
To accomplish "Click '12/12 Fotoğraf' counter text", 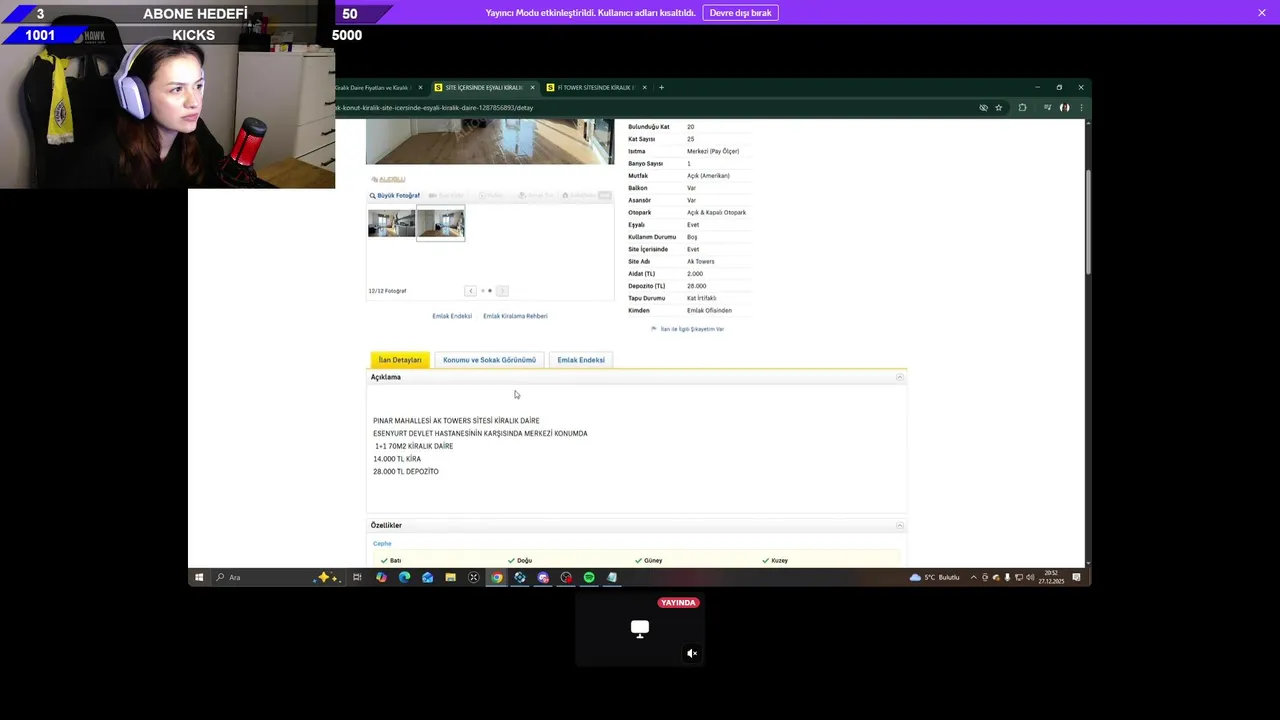I will (x=387, y=291).
